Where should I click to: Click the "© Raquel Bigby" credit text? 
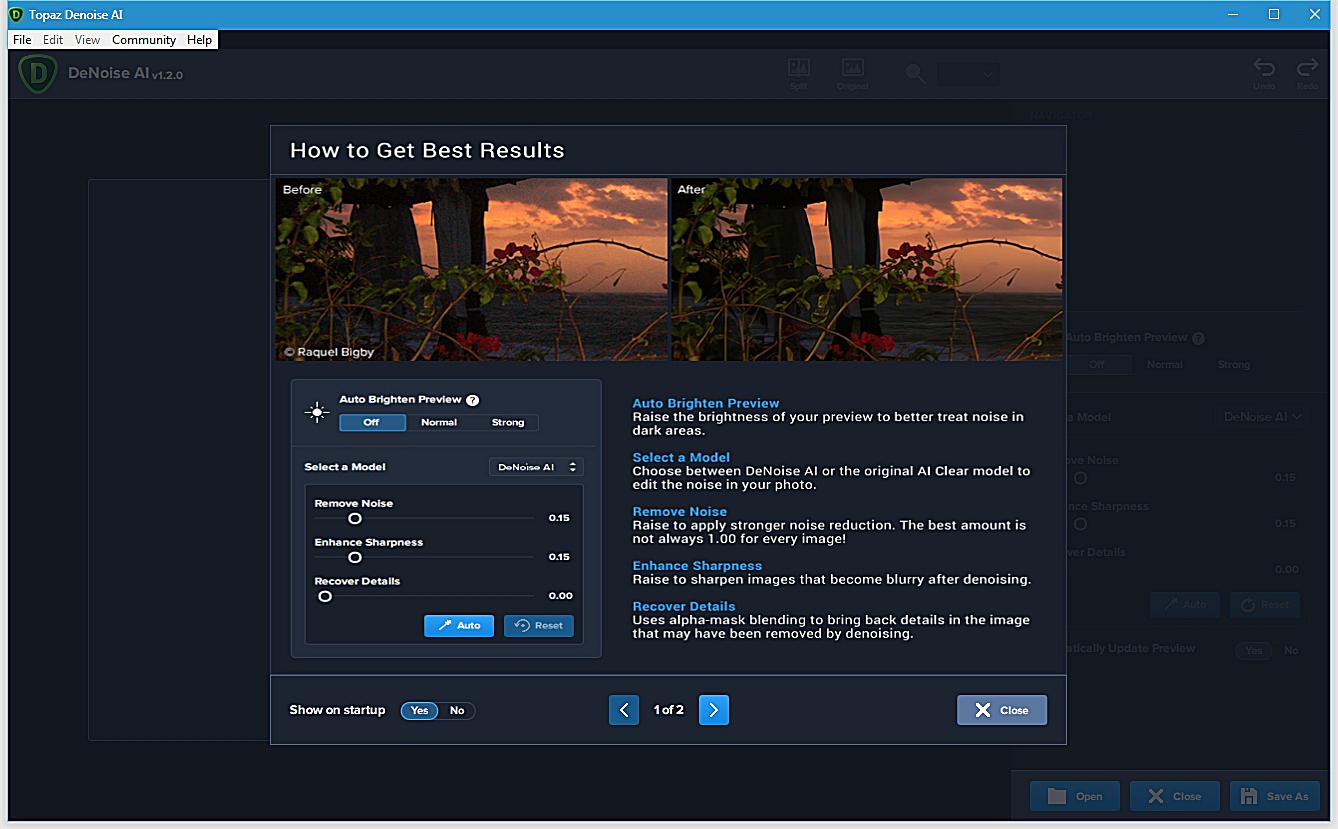point(329,352)
